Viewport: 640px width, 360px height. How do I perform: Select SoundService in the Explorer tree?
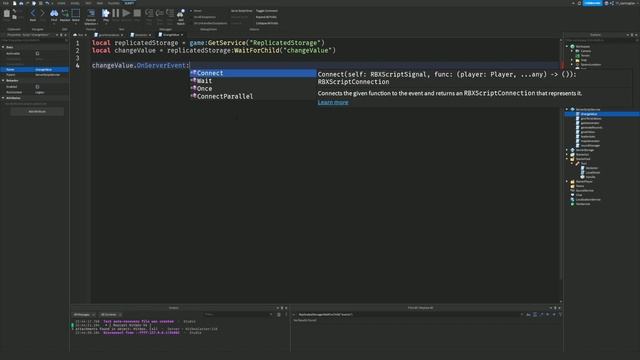584,191
